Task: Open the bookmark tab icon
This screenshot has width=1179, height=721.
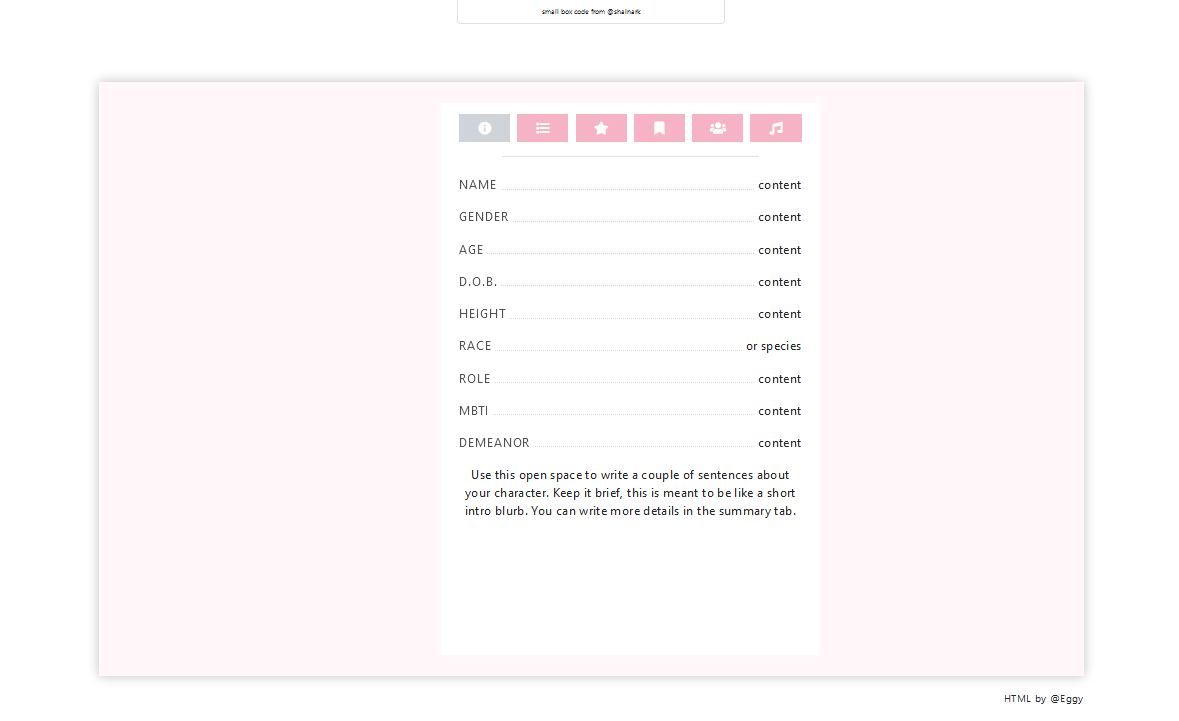Action: [659, 127]
